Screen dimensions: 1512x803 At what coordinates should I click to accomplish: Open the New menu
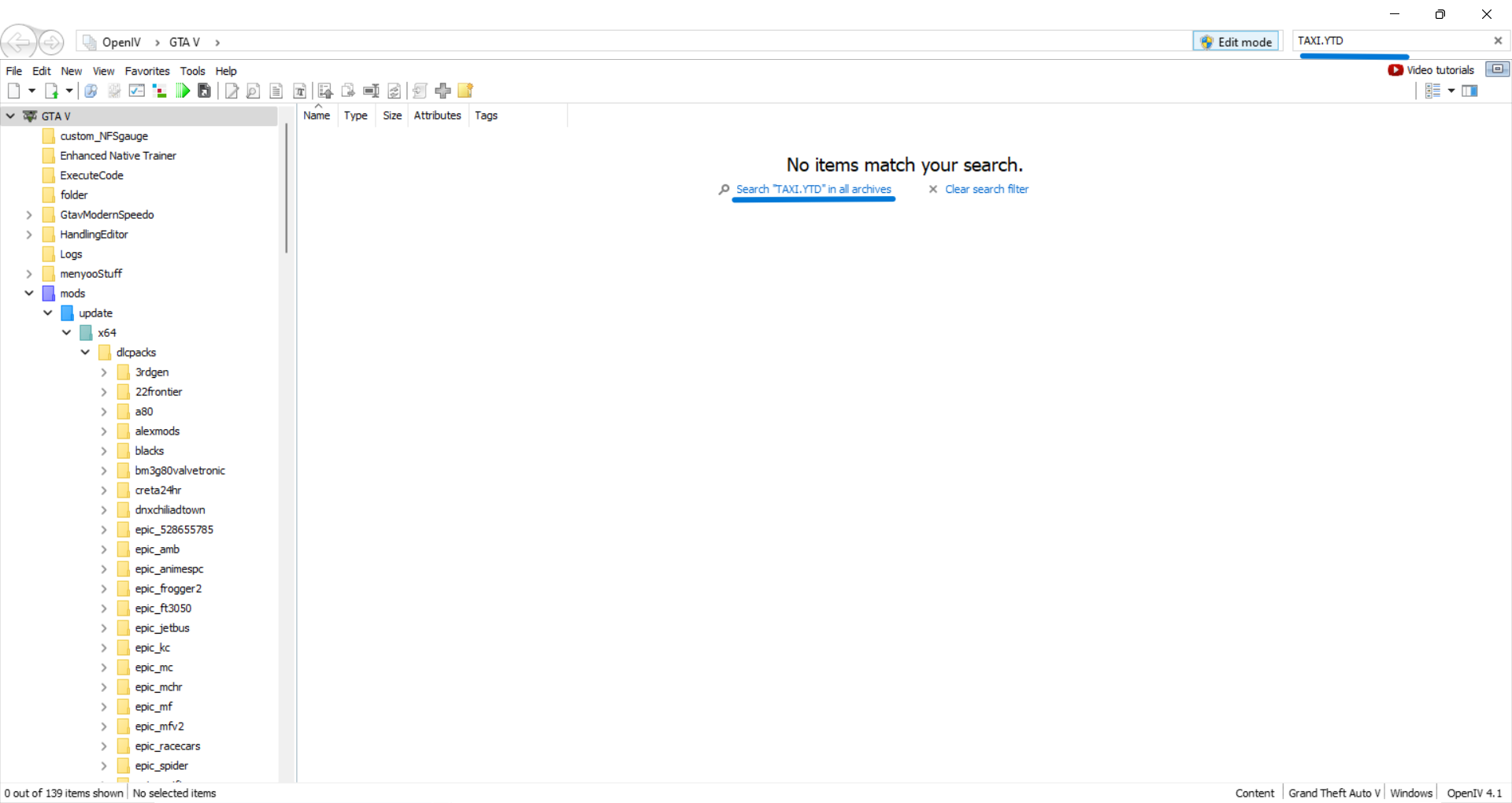(x=72, y=71)
